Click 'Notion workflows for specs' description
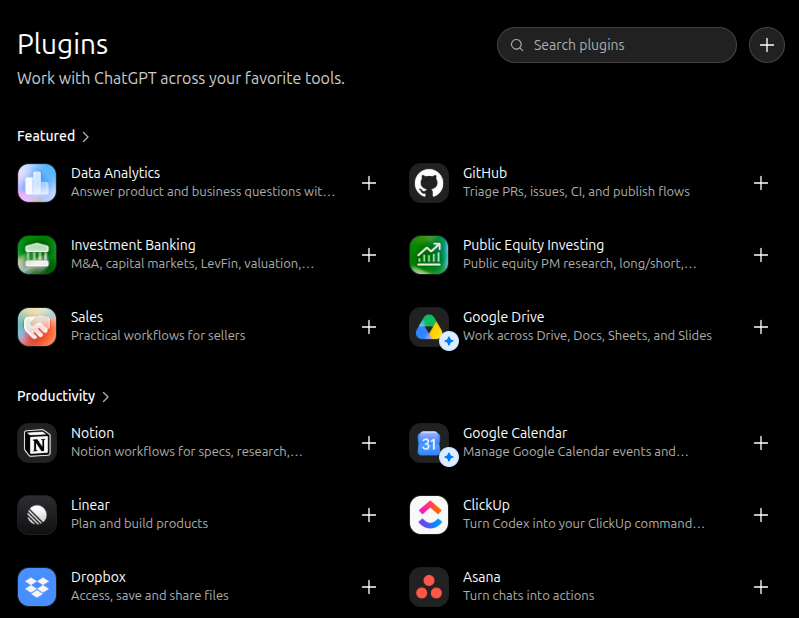Viewport: 799px width, 618px height. click(x=187, y=451)
